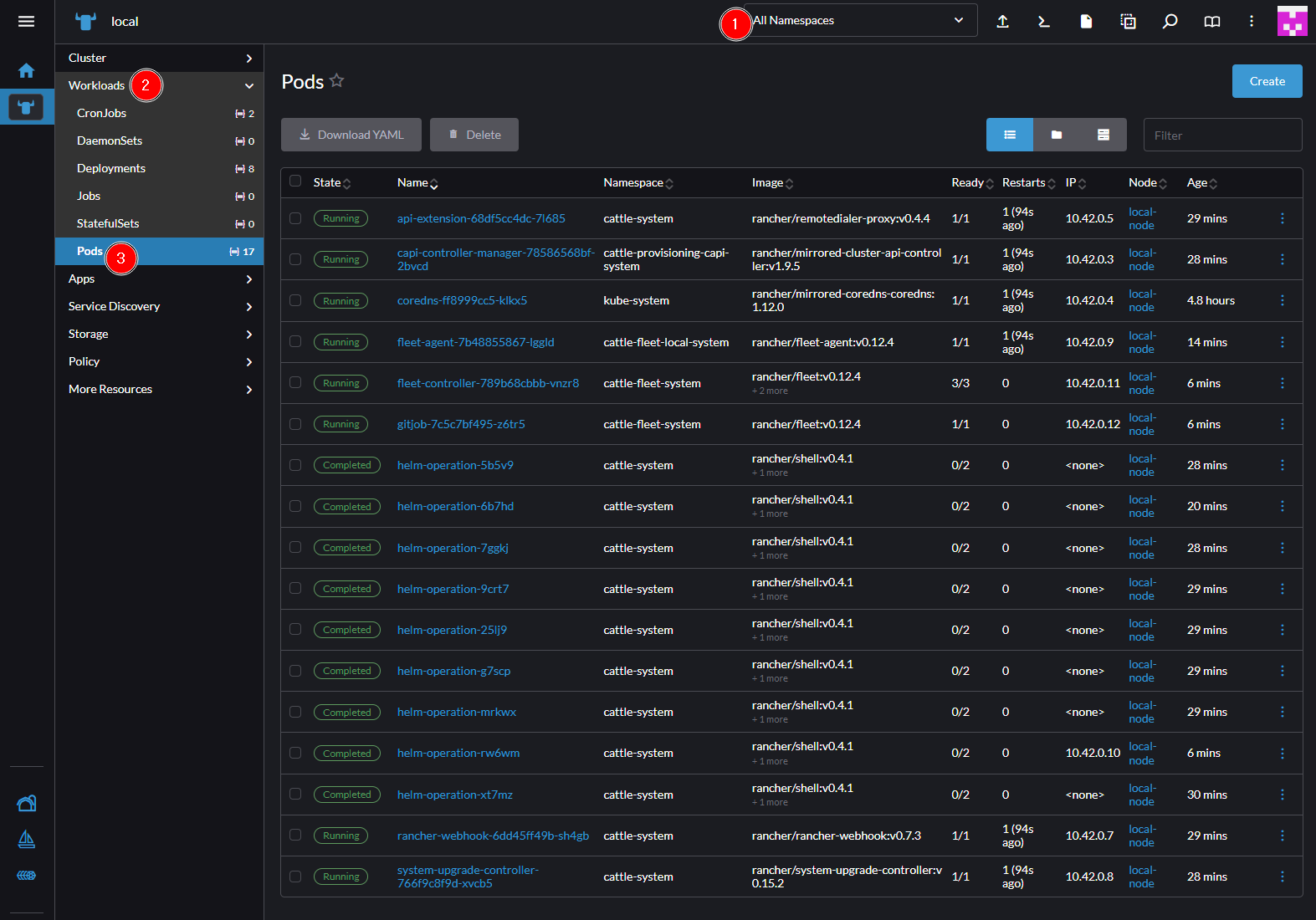Sort the table by Age column

pyautogui.click(x=1202, y=182)
